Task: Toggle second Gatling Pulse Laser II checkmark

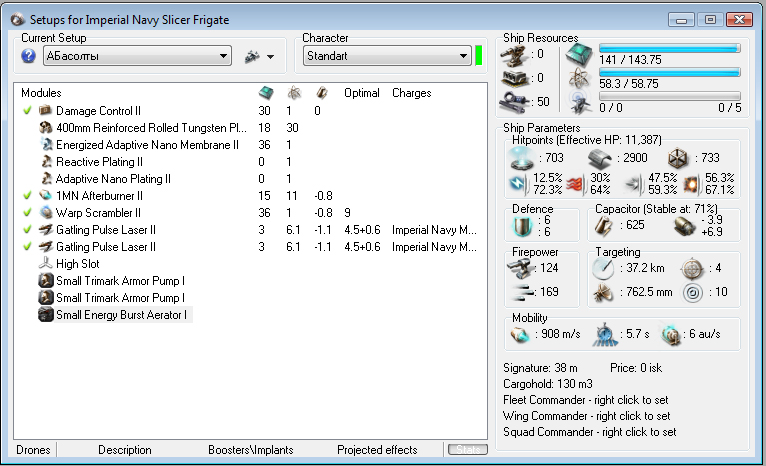Action: [27, 247]
